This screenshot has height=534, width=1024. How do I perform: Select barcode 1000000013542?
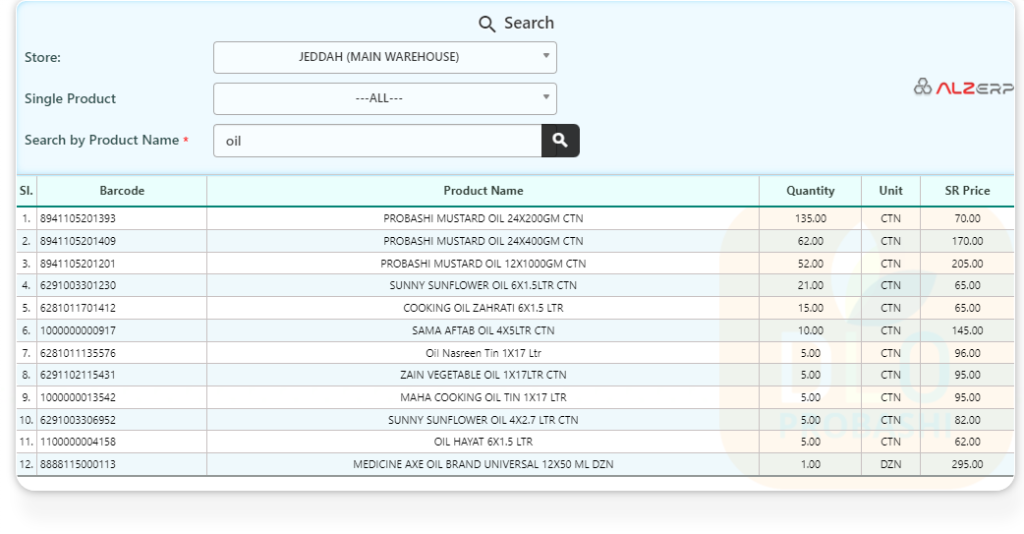tap(78, 398)
